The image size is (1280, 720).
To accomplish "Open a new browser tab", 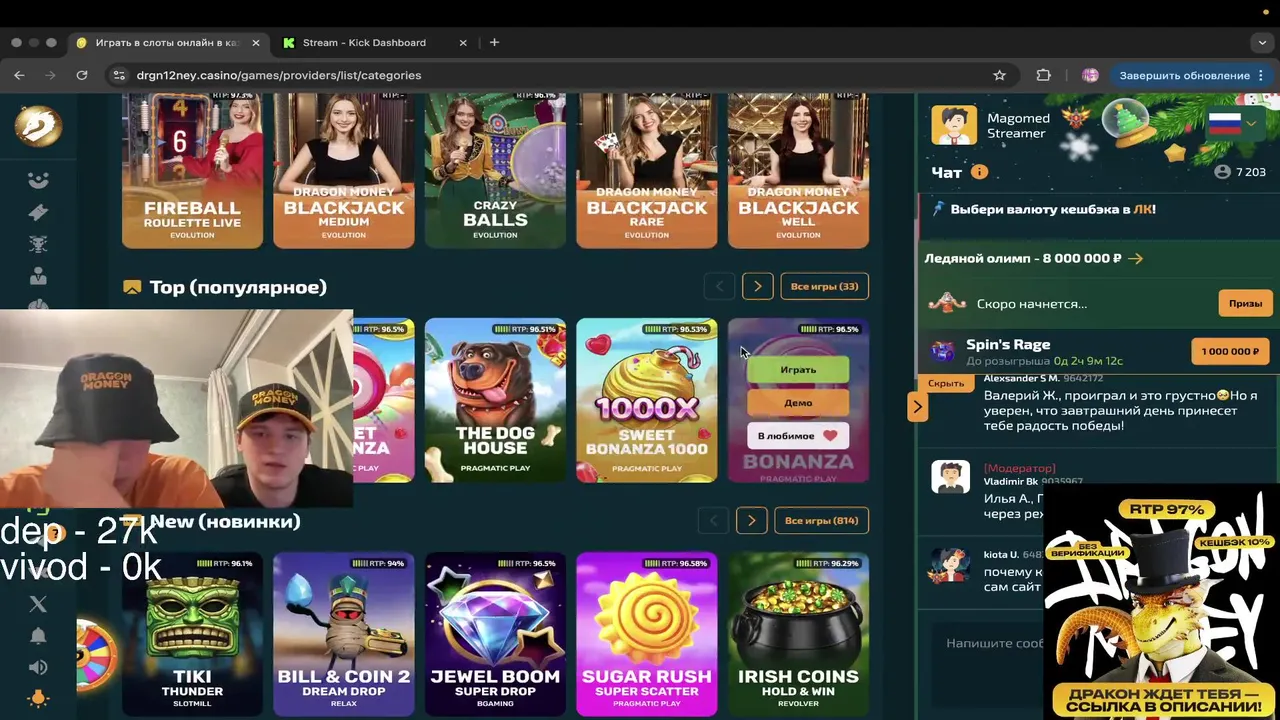I will (x=494, y=43).
